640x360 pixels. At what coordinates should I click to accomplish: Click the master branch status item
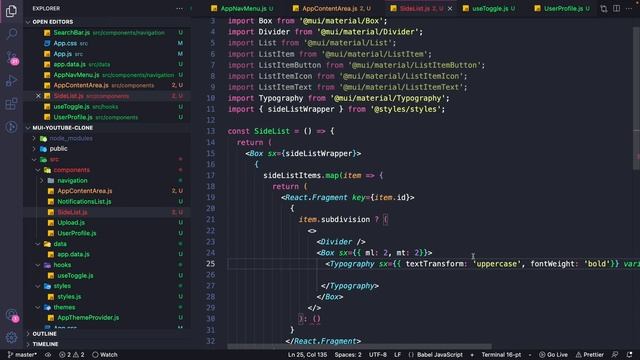(23, 355)
